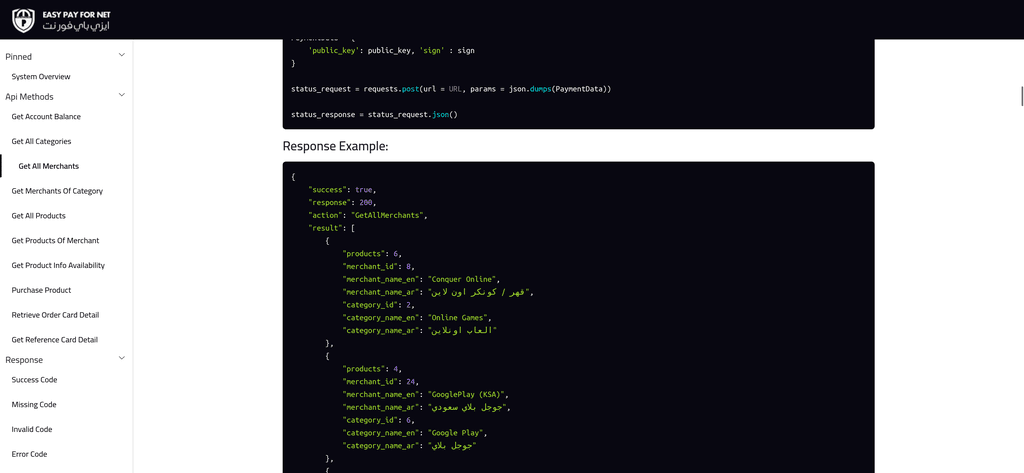Screen dimensions: 1024x473
Task: Open Get All Categories method
Action: click(x=41, y=142)
